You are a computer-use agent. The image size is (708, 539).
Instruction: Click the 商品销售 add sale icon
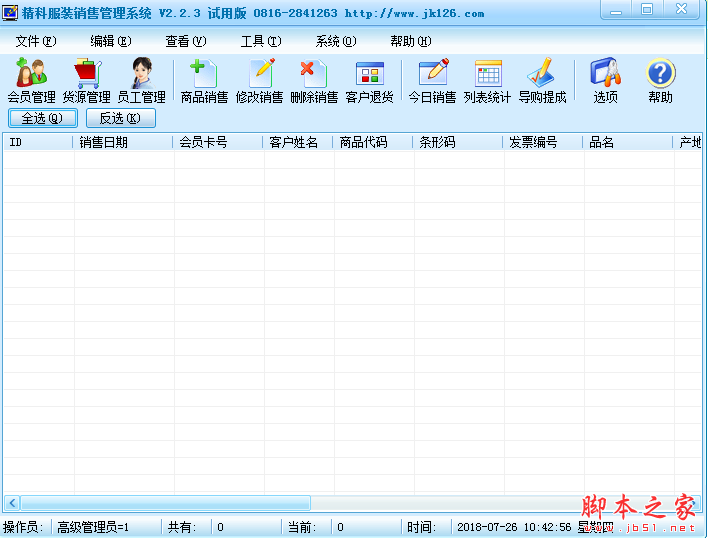[205, 80]
